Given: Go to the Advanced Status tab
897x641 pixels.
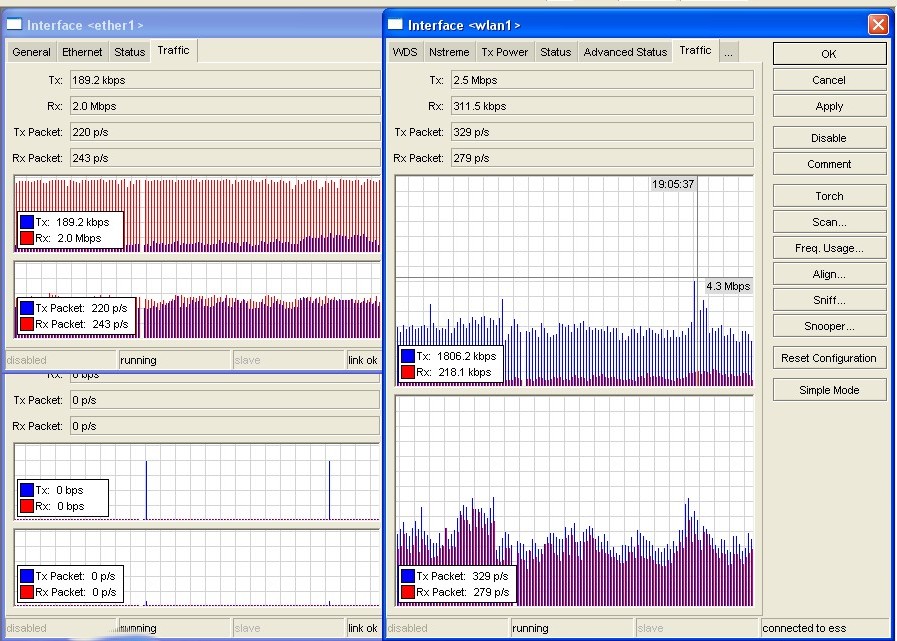Looking at the screenshot, I should [625, 52].
